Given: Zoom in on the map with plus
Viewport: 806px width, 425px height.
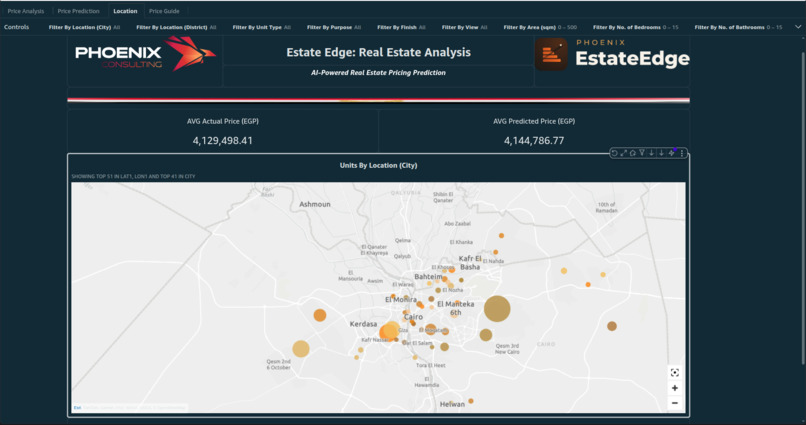Looking at the screenshot, I should 674,388.
